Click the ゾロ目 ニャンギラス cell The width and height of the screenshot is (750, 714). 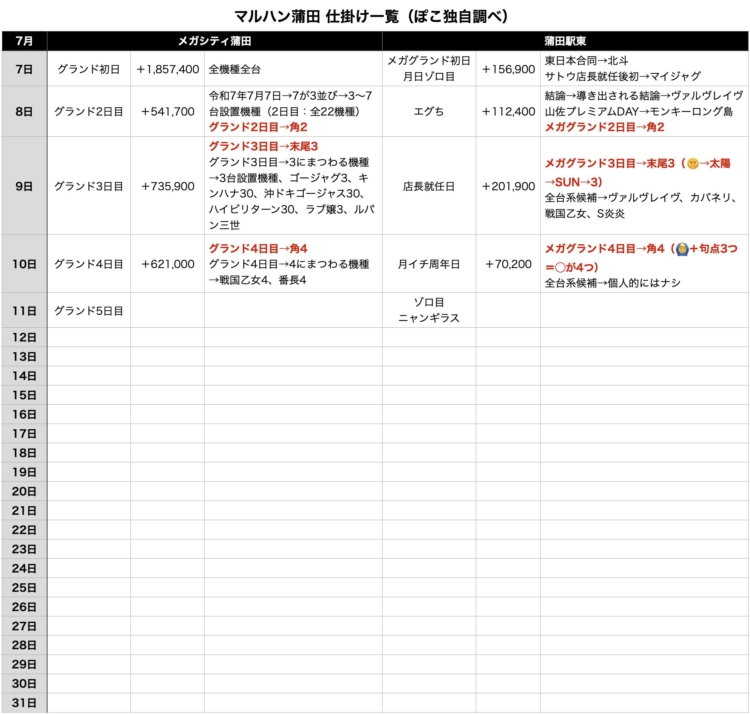click(x=429, y=310)
